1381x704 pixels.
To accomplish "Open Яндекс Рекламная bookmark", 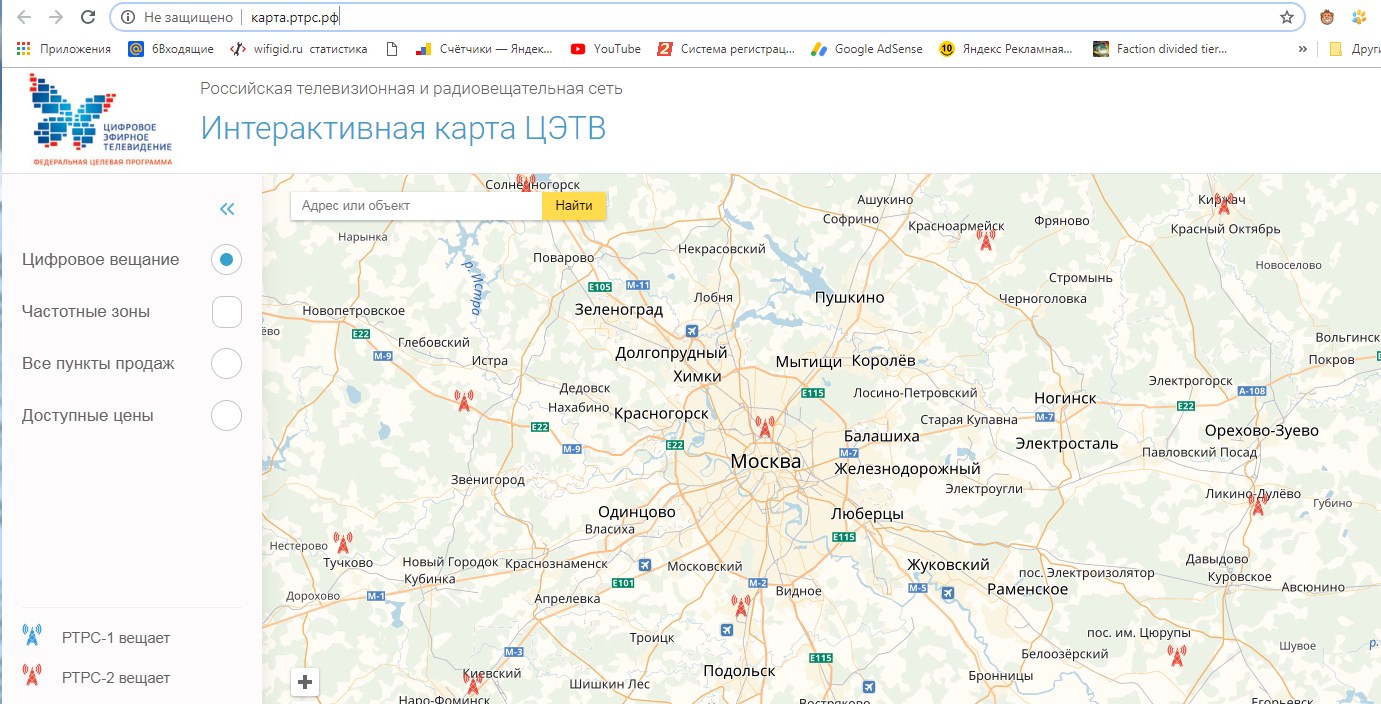I will (1006, 48).
